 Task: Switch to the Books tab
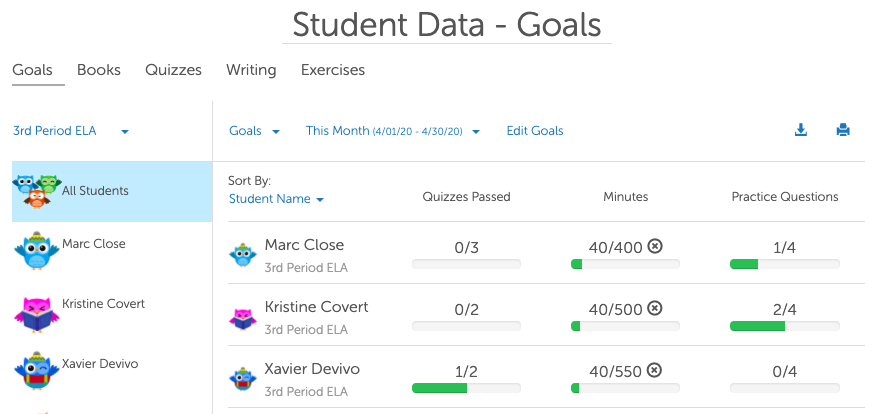(x=99, y=70)
